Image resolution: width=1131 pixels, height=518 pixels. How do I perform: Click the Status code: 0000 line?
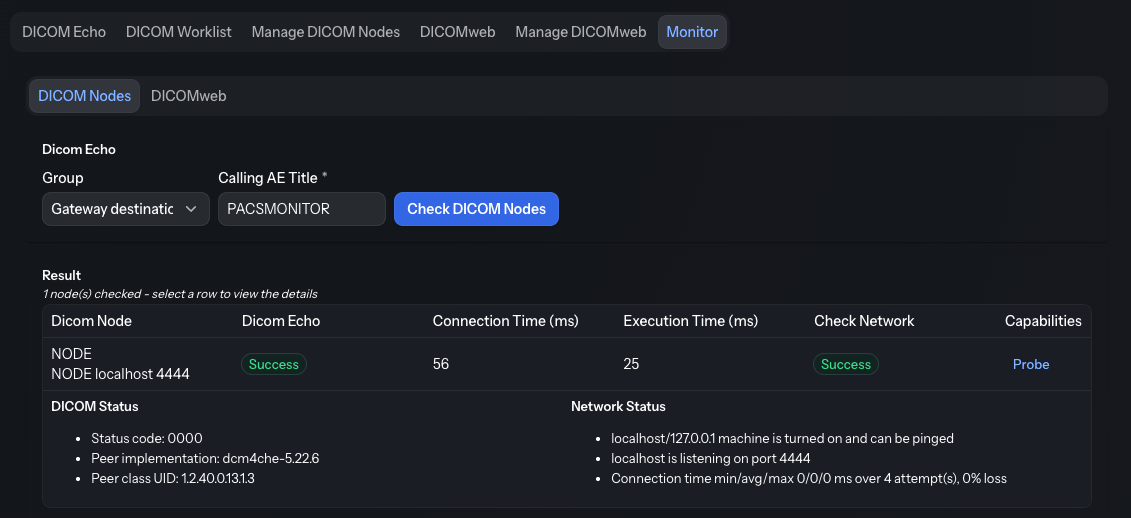point(147,439)
